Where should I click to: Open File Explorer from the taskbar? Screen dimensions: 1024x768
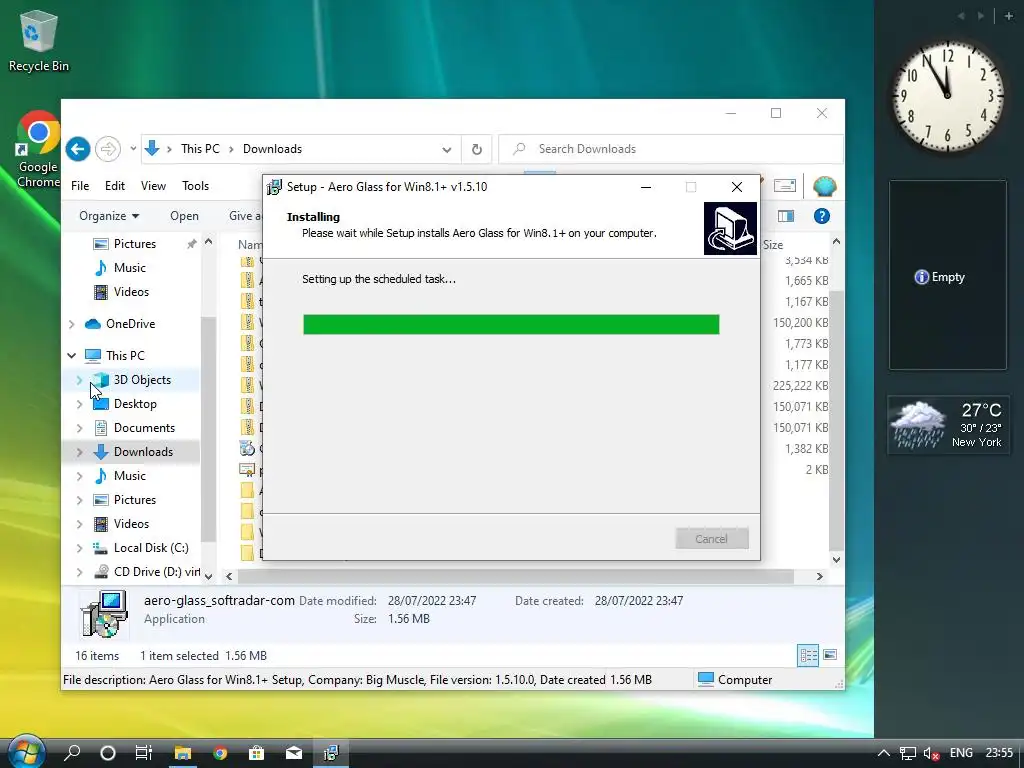click(x=182, y=753)
